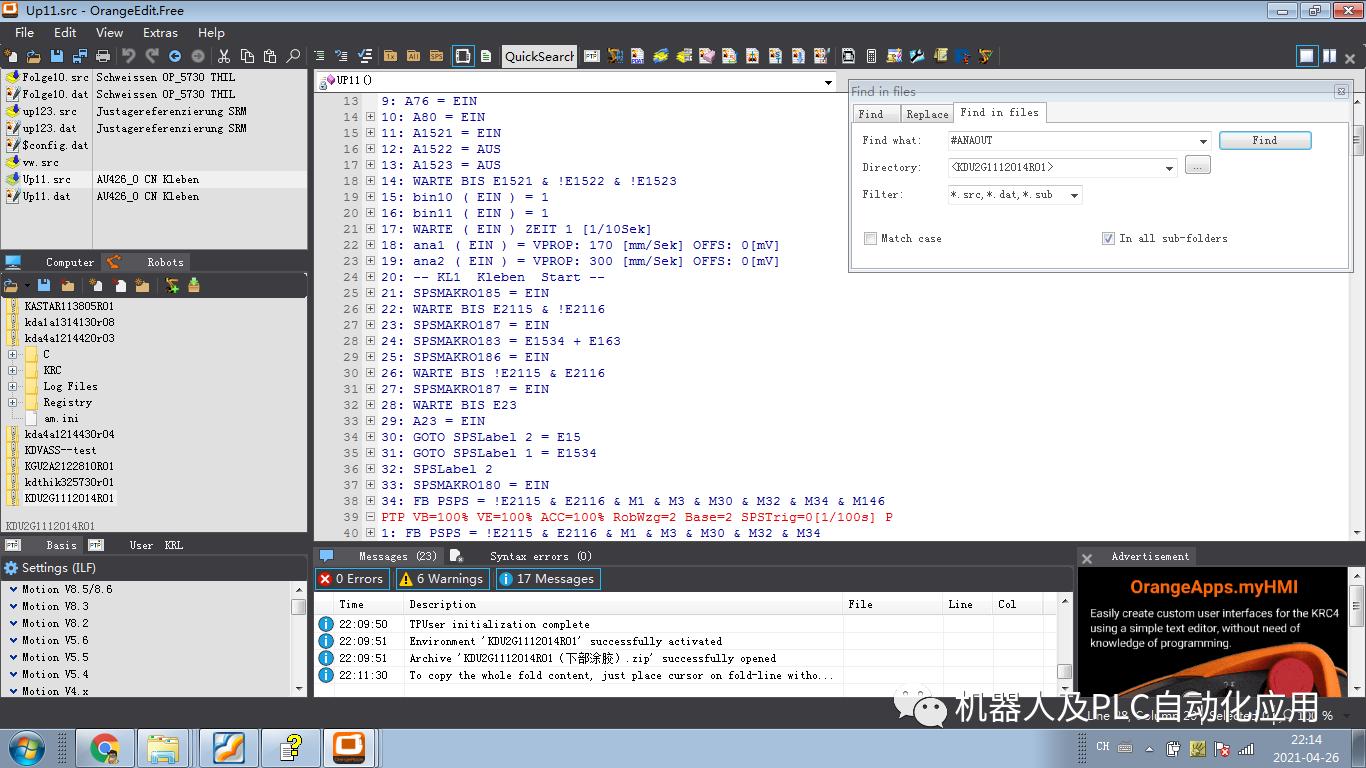Open the QuickSearch tool
The height and width of the screenshot is (768, 1366).
coord(538,57)
